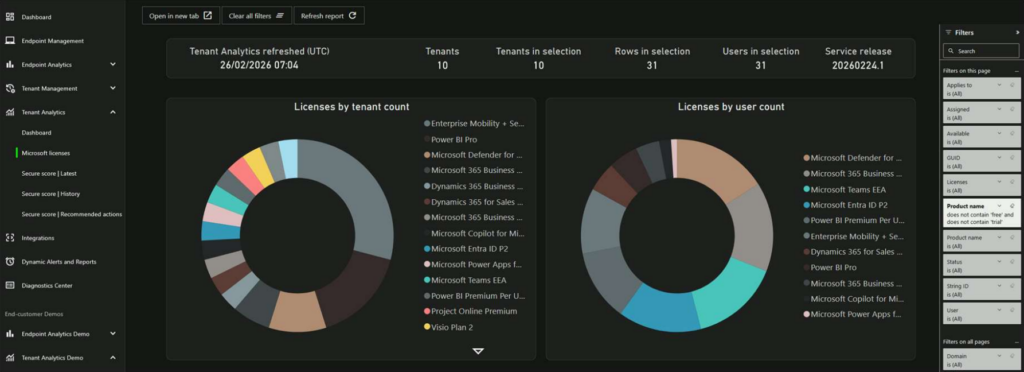Image resolution: width=1024 pixels, height=372 pixels.
Task: Click the Filters search input field
Action: 981,51
